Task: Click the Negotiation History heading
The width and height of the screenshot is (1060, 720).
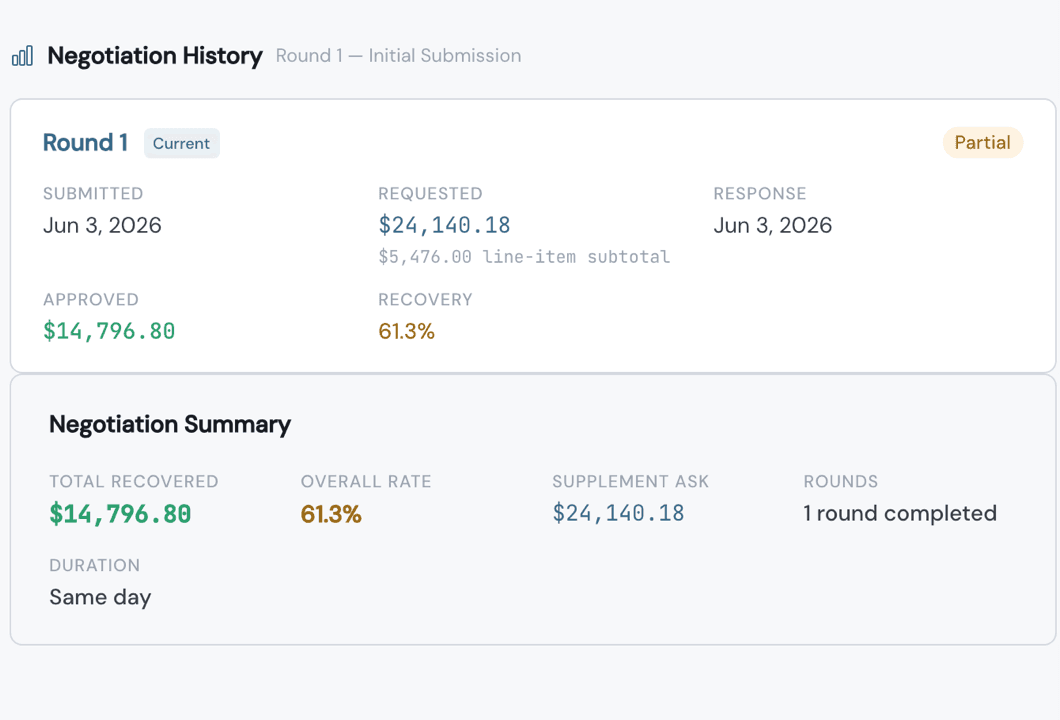Action: point(155,55)
